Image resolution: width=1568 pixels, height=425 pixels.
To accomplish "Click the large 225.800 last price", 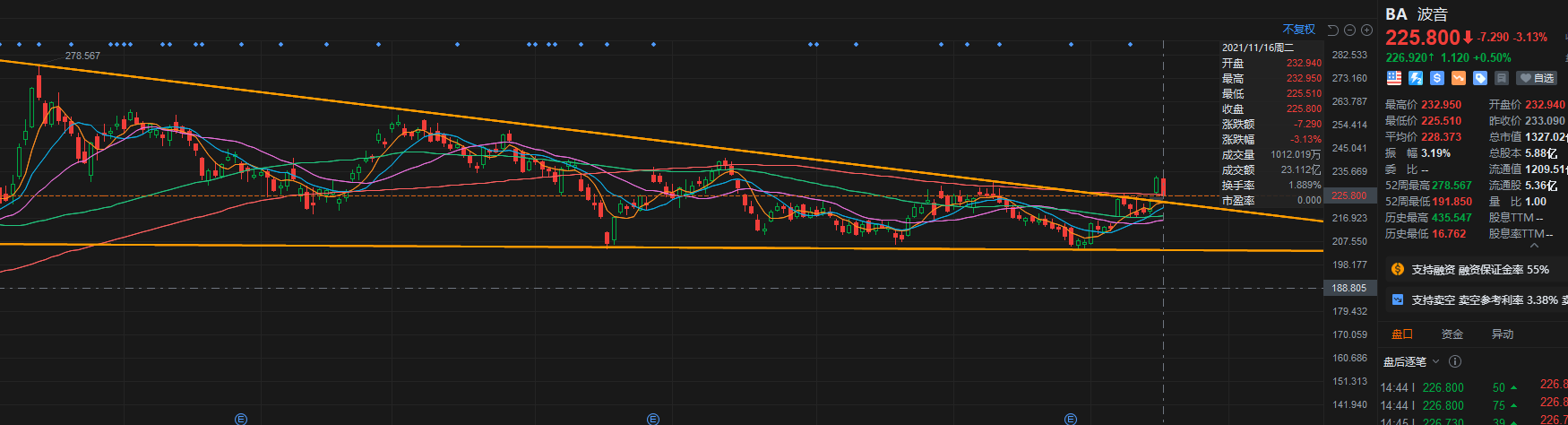I will (x=1423, y=38).
